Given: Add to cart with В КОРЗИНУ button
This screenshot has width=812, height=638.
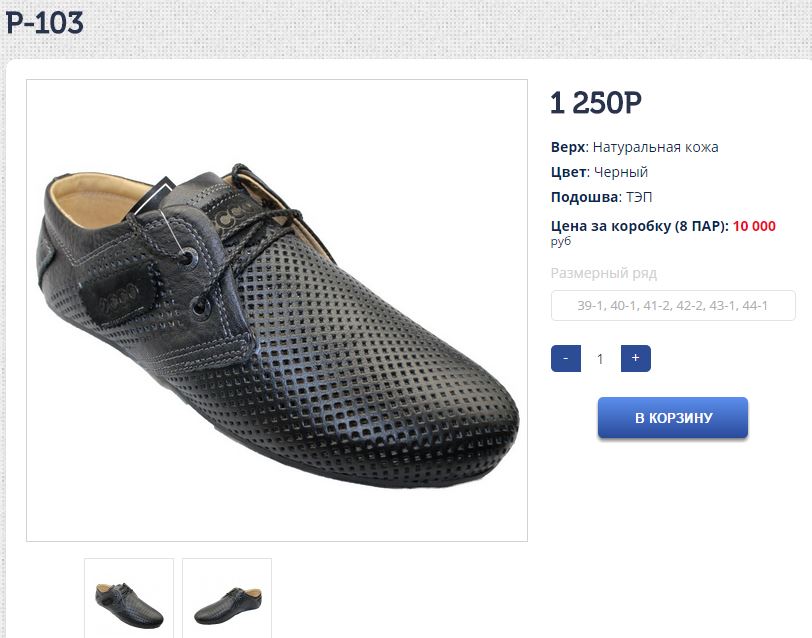Looking at the screenshot, I should pyautogui.click(x=673, y=418).
